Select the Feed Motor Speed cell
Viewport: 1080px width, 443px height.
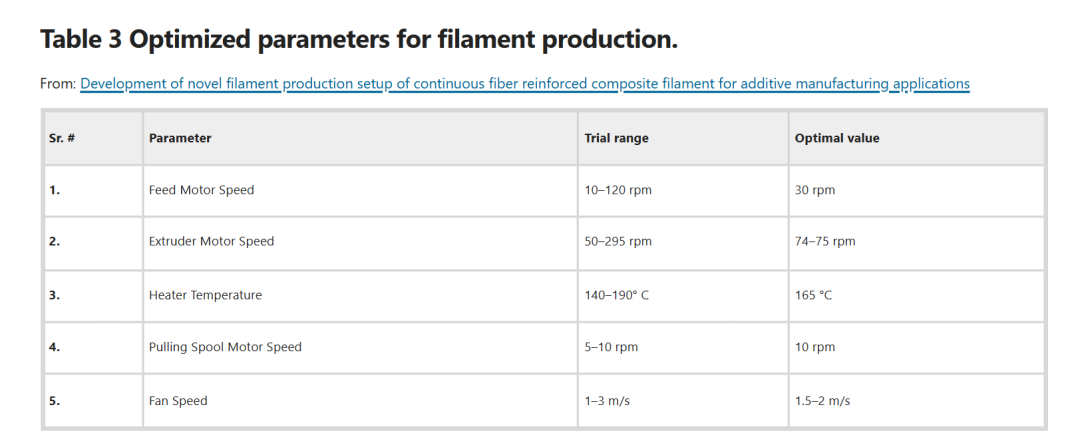(x=201, y=190)
